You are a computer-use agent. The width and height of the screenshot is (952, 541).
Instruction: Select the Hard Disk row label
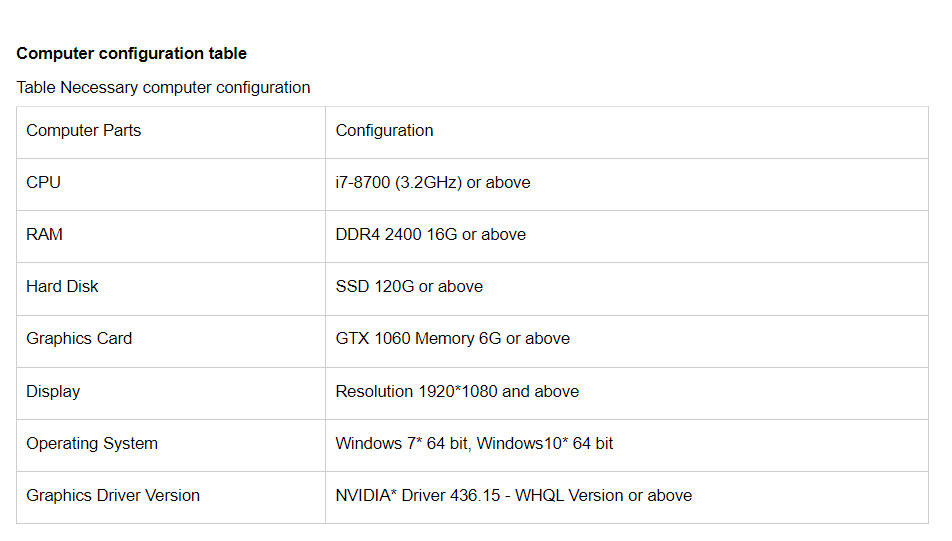pyautogui.click(x=62, y=287)
